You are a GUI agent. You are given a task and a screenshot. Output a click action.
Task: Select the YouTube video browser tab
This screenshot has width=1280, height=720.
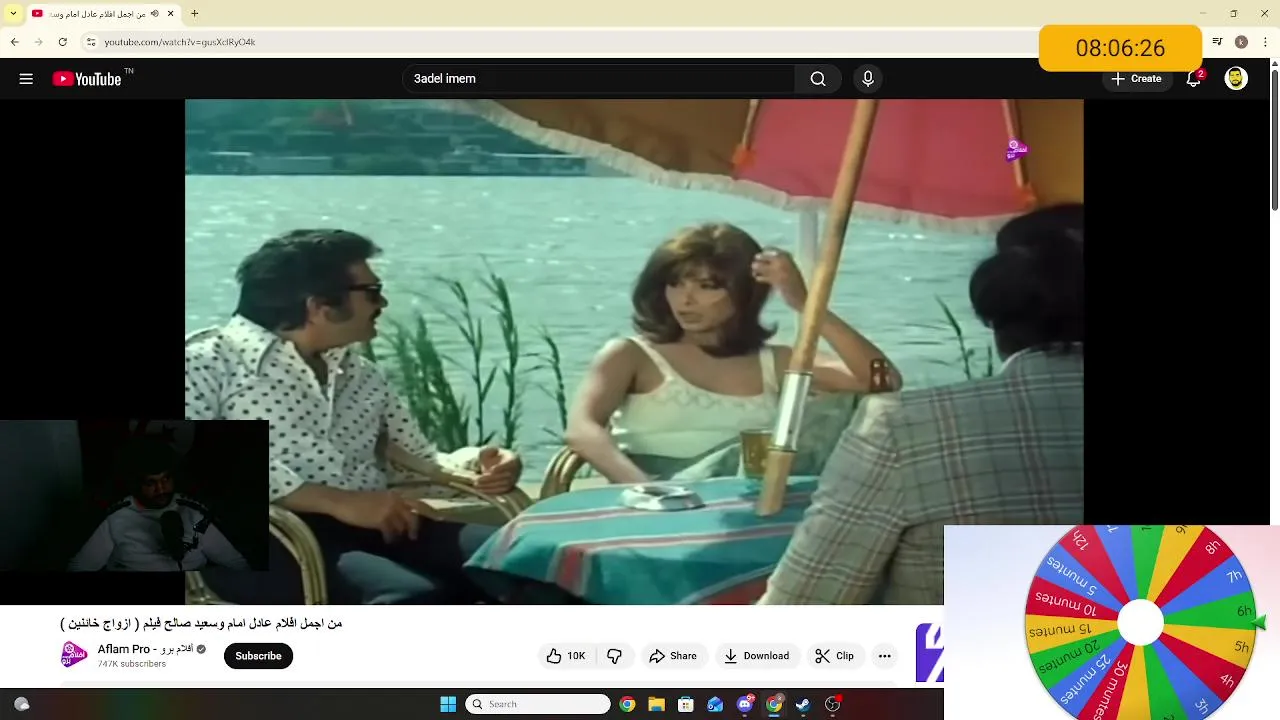point(103,14)
